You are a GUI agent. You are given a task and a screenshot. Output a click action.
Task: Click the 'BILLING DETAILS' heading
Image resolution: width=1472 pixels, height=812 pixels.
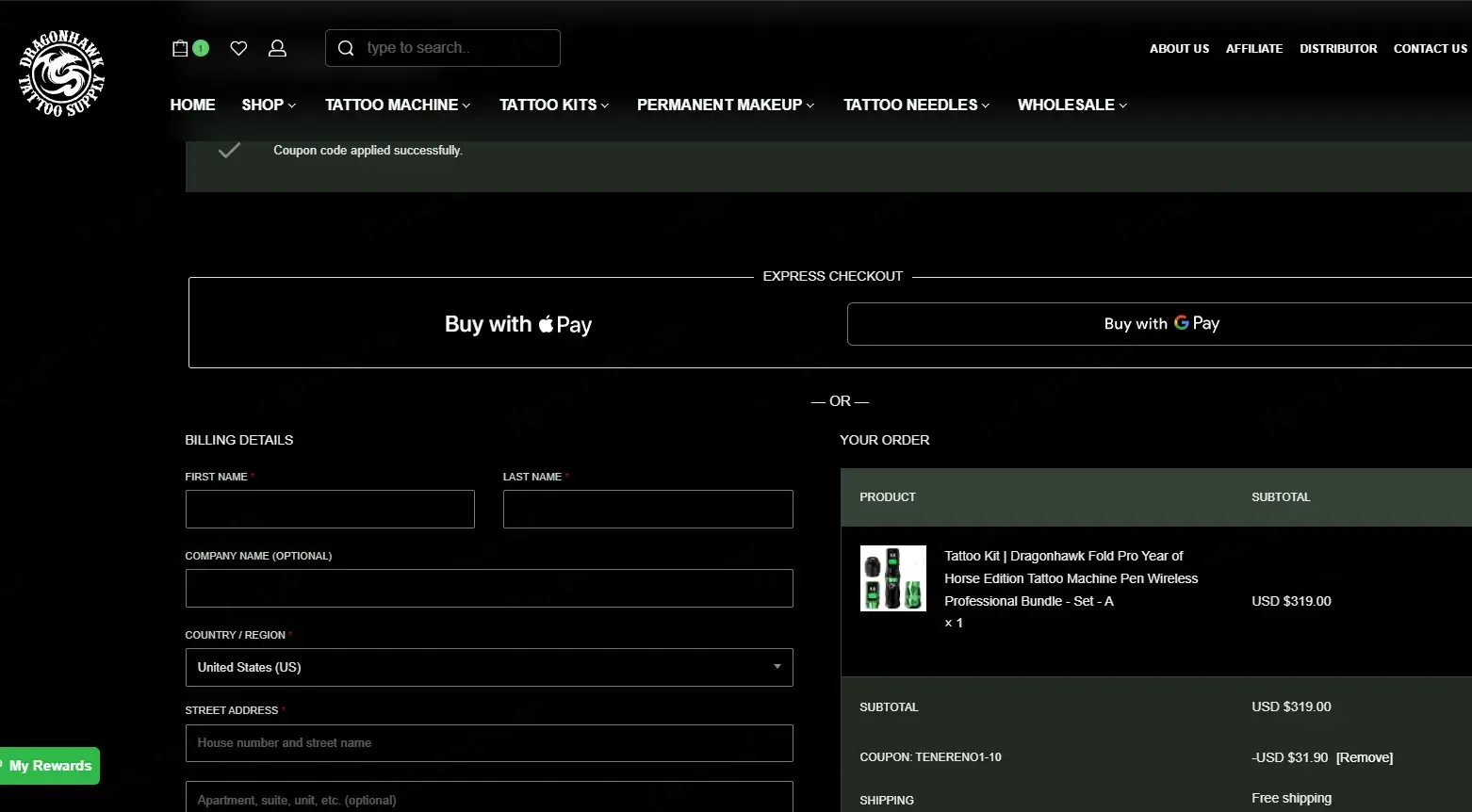click(x=239, y=440)
